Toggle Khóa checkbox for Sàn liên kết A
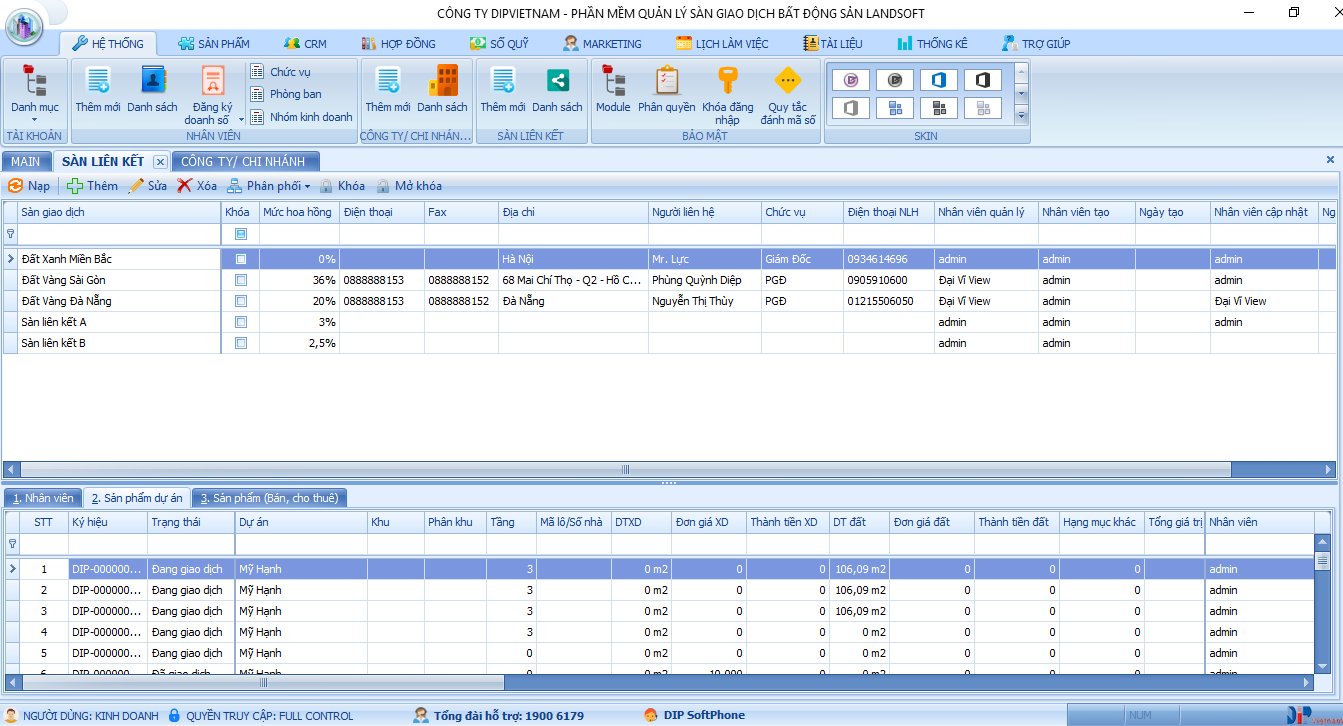 [240, 322]
